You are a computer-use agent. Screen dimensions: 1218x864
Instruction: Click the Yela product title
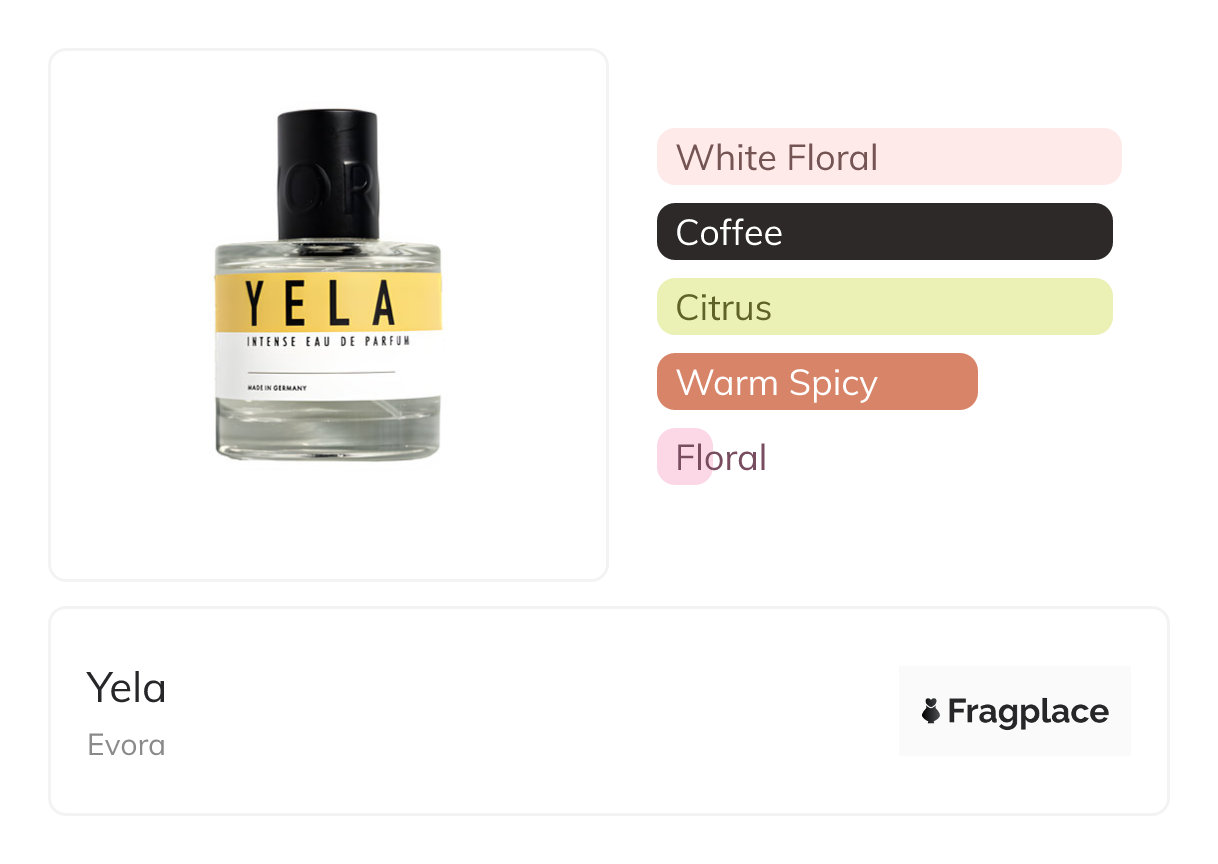click(x=126, y=688)
